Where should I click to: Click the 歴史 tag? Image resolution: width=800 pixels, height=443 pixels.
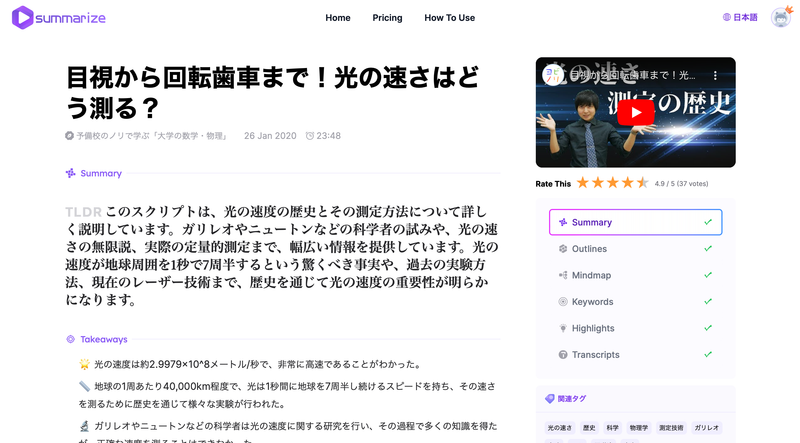tap(589, 428)
